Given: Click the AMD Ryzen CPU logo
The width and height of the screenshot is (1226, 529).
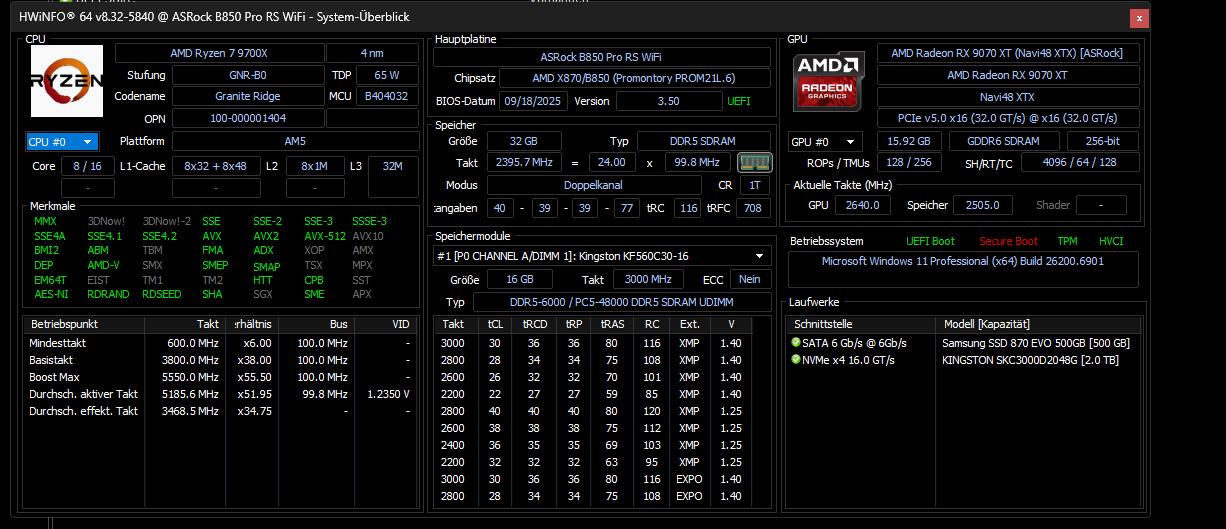Looking at the screenshot, I should (x=65, y=82).
